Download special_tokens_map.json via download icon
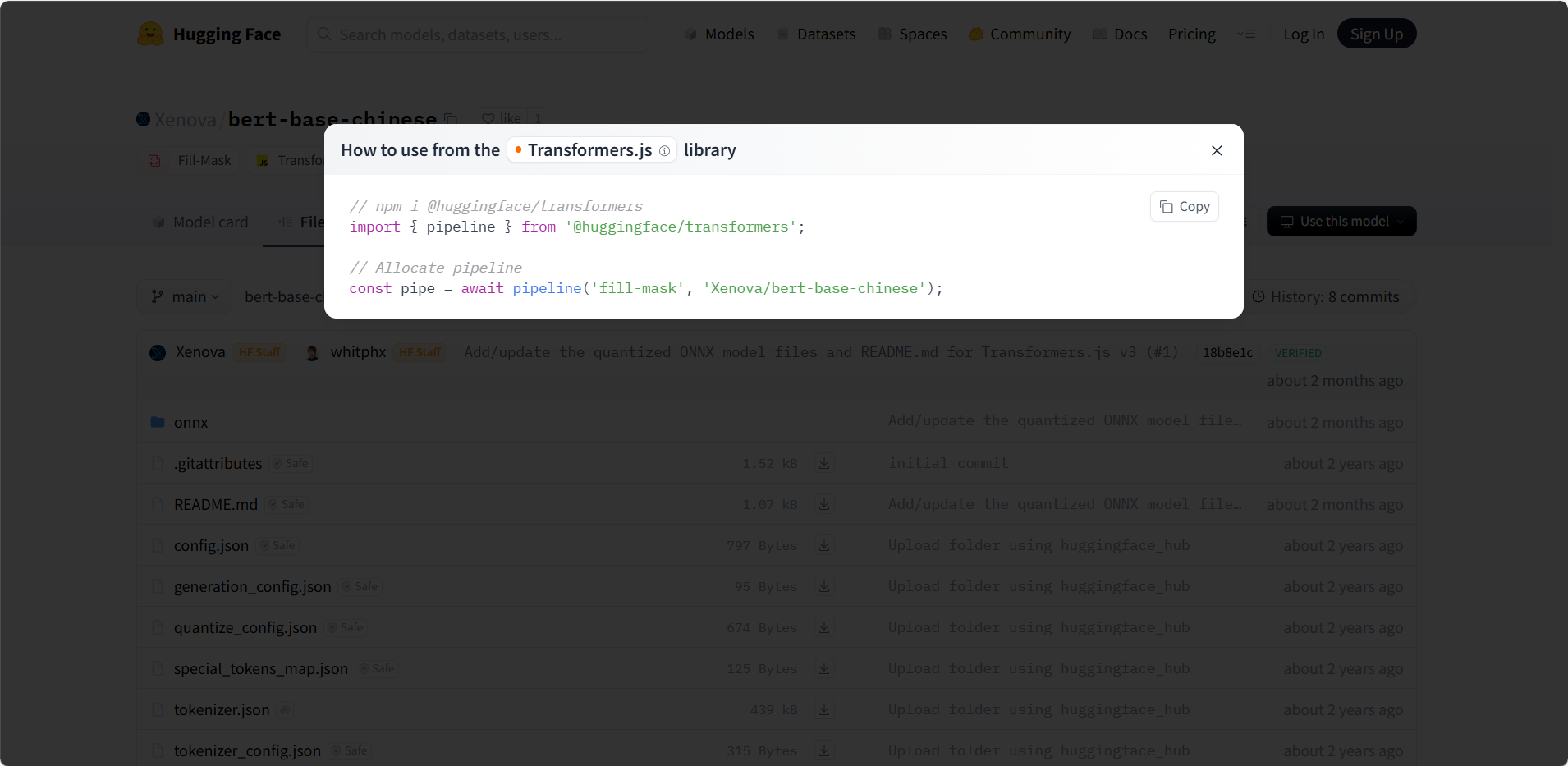 (824, 668)
